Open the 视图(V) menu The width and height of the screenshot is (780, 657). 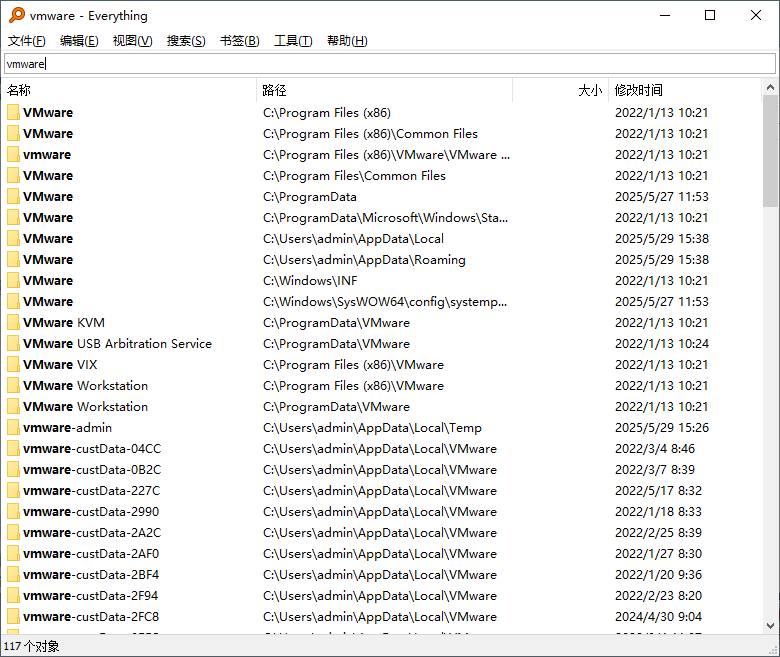pos(132,41)
